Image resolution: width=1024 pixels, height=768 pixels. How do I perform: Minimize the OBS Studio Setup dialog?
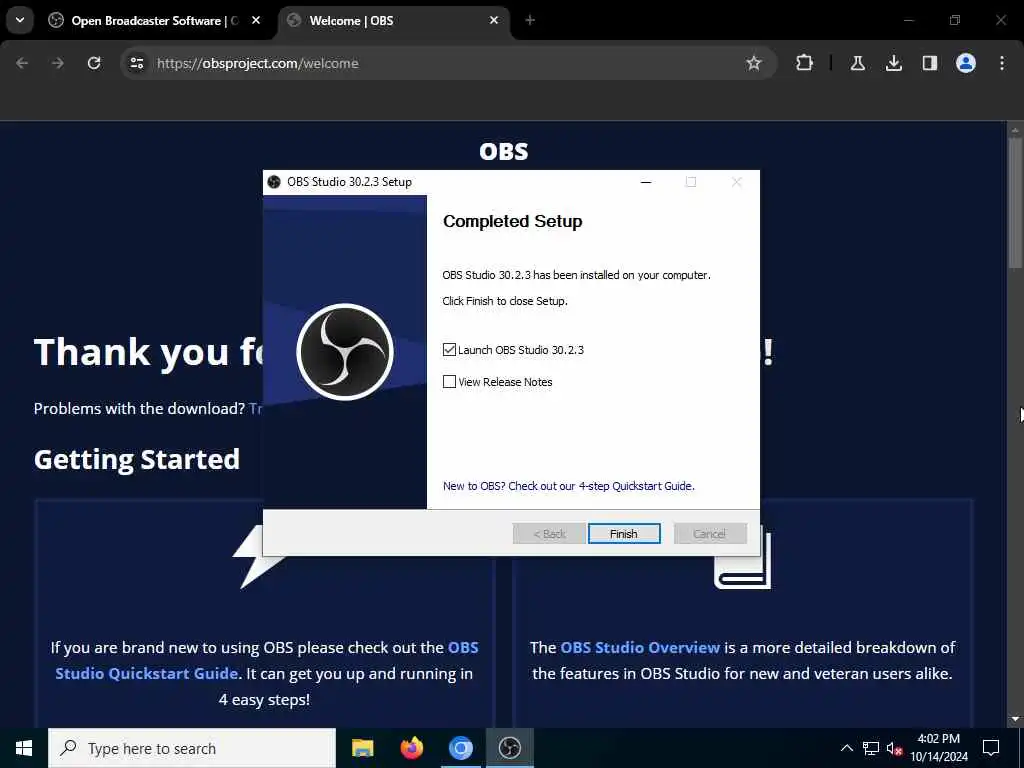(646, 182)
